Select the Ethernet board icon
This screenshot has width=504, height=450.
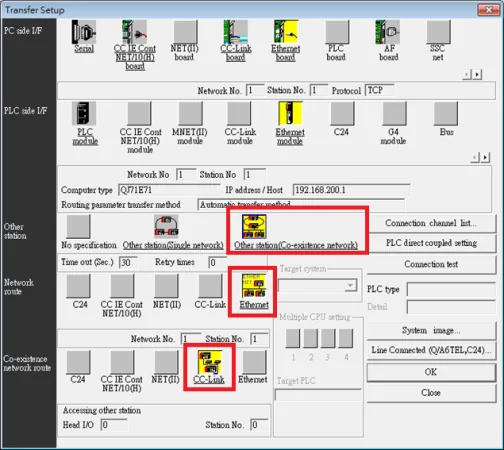tap(286, 32)
